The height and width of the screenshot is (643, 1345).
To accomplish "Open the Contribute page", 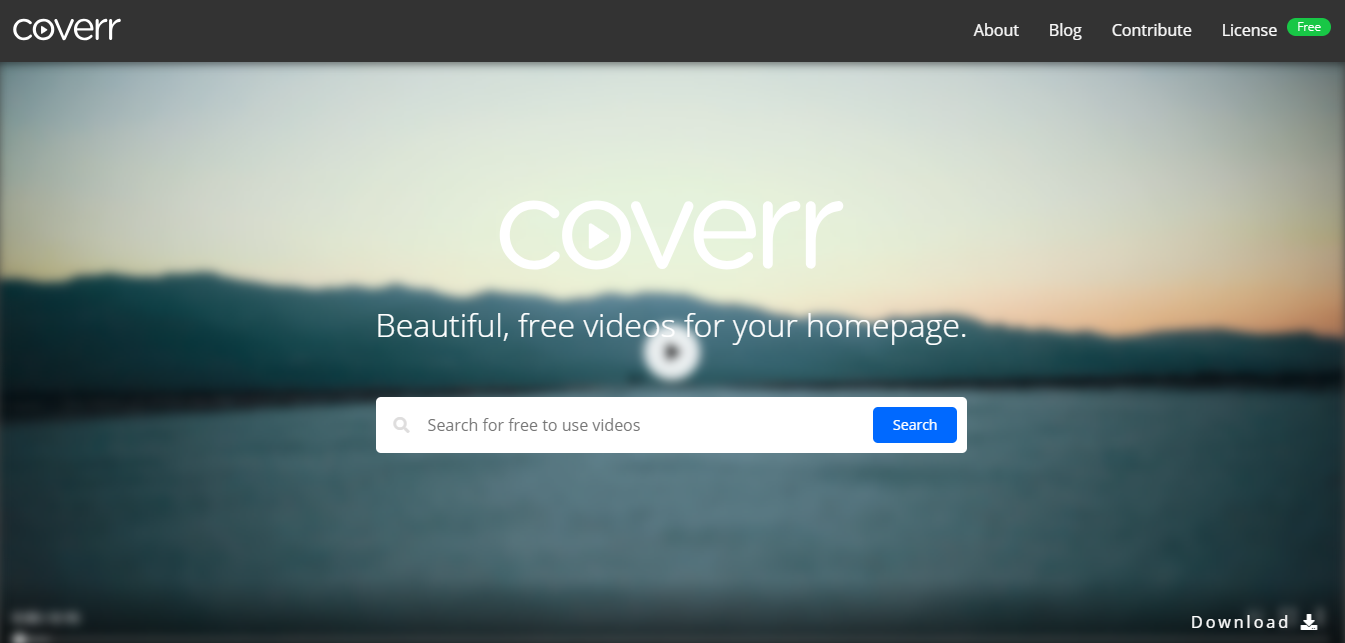I will tap(1151, 30).
